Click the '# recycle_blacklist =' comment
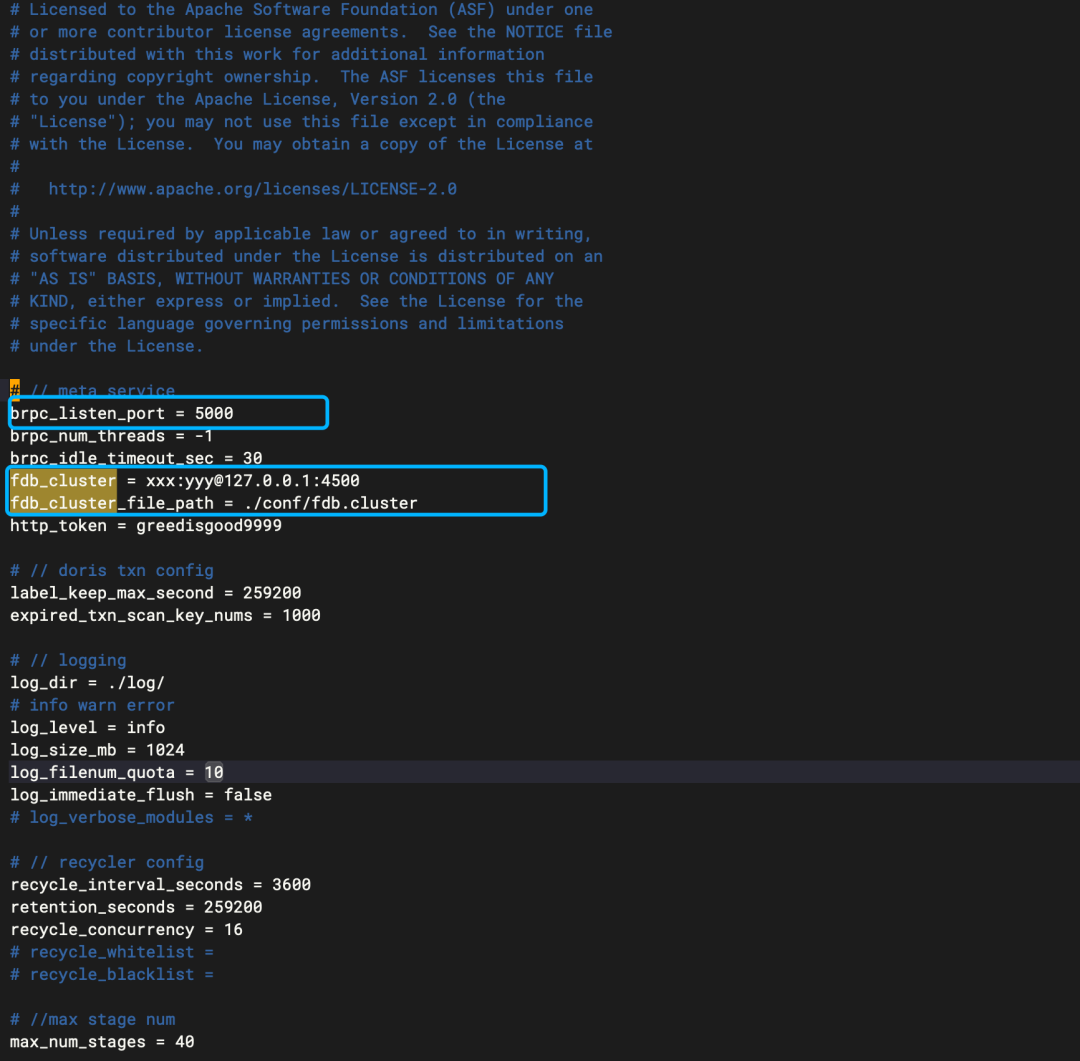The image size is (1080, 1061). coord(112,974)
